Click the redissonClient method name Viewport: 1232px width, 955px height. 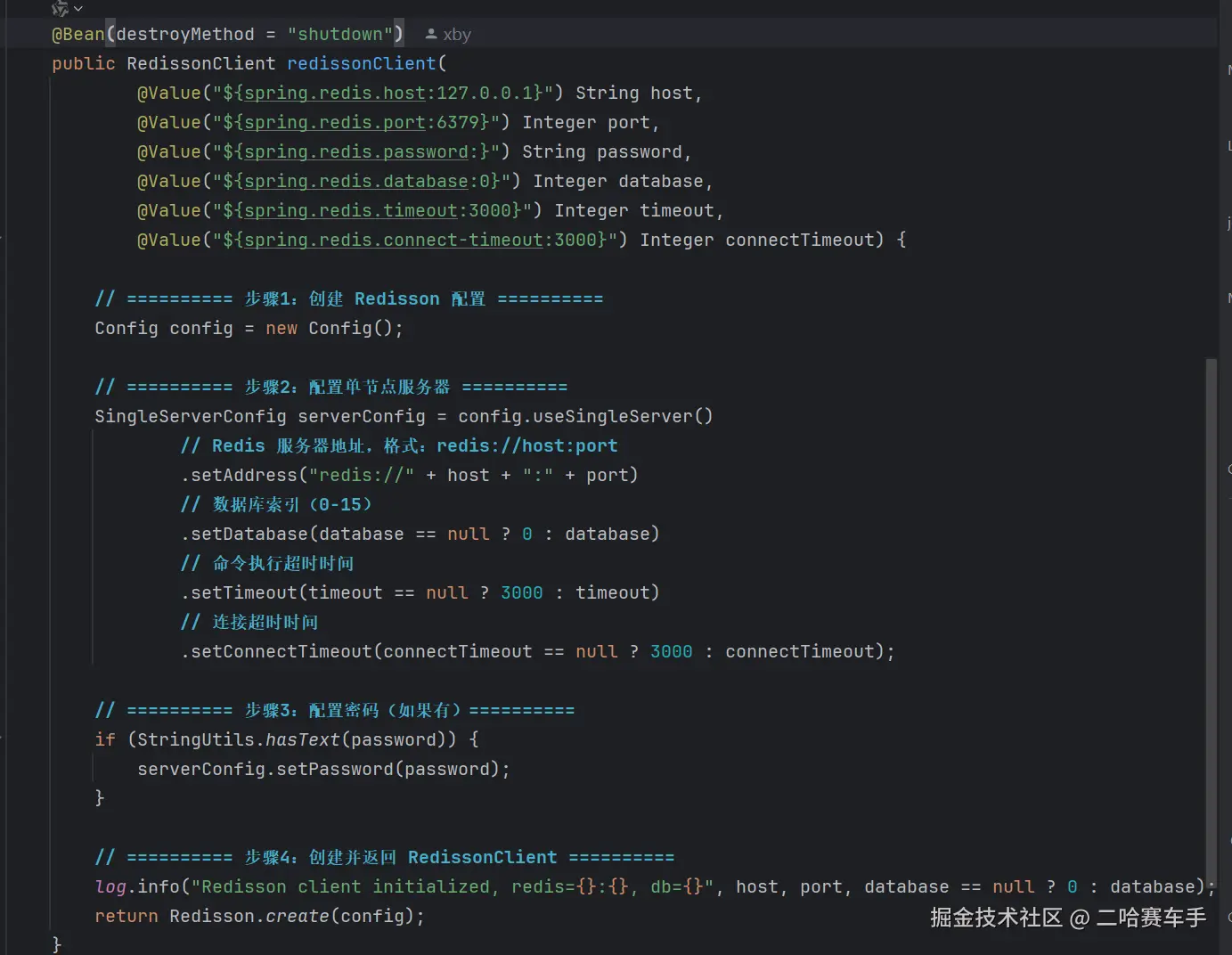tap(362, 63)
